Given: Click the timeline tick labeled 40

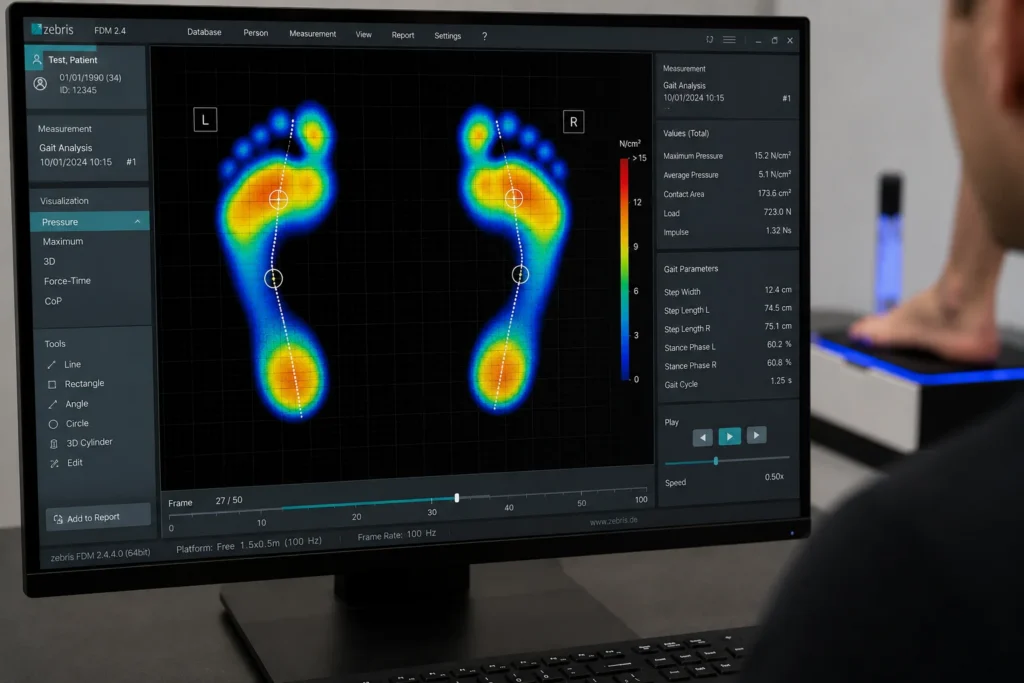Looking at the screenshot, I should pyautogui.click(x=509, y=507).
